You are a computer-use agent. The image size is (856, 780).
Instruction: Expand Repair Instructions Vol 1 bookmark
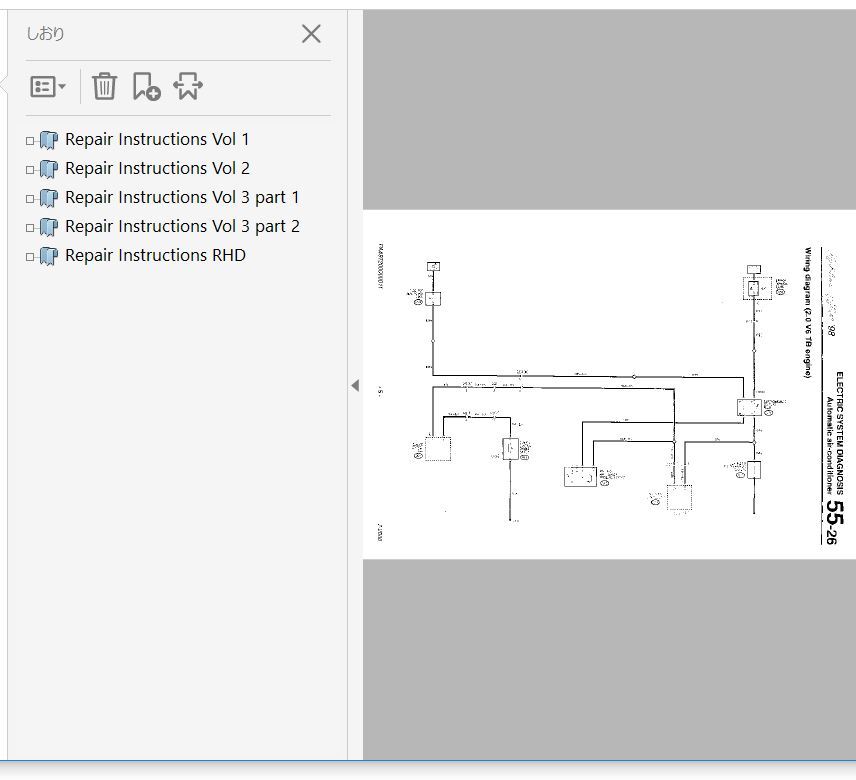[x=30, y=141]
